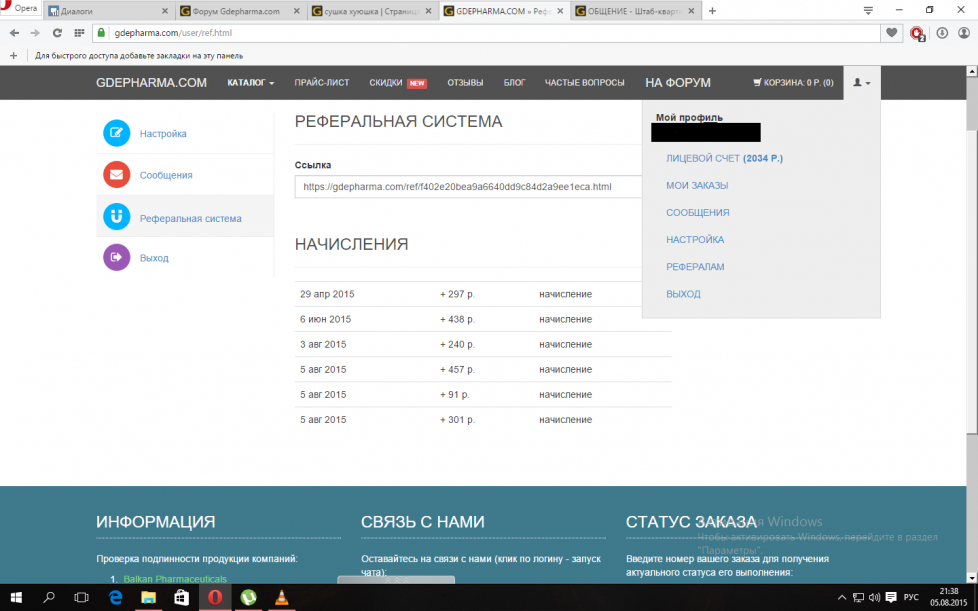Open the Opera main menu
Viewport: 978px width, 611px height.
20,9
